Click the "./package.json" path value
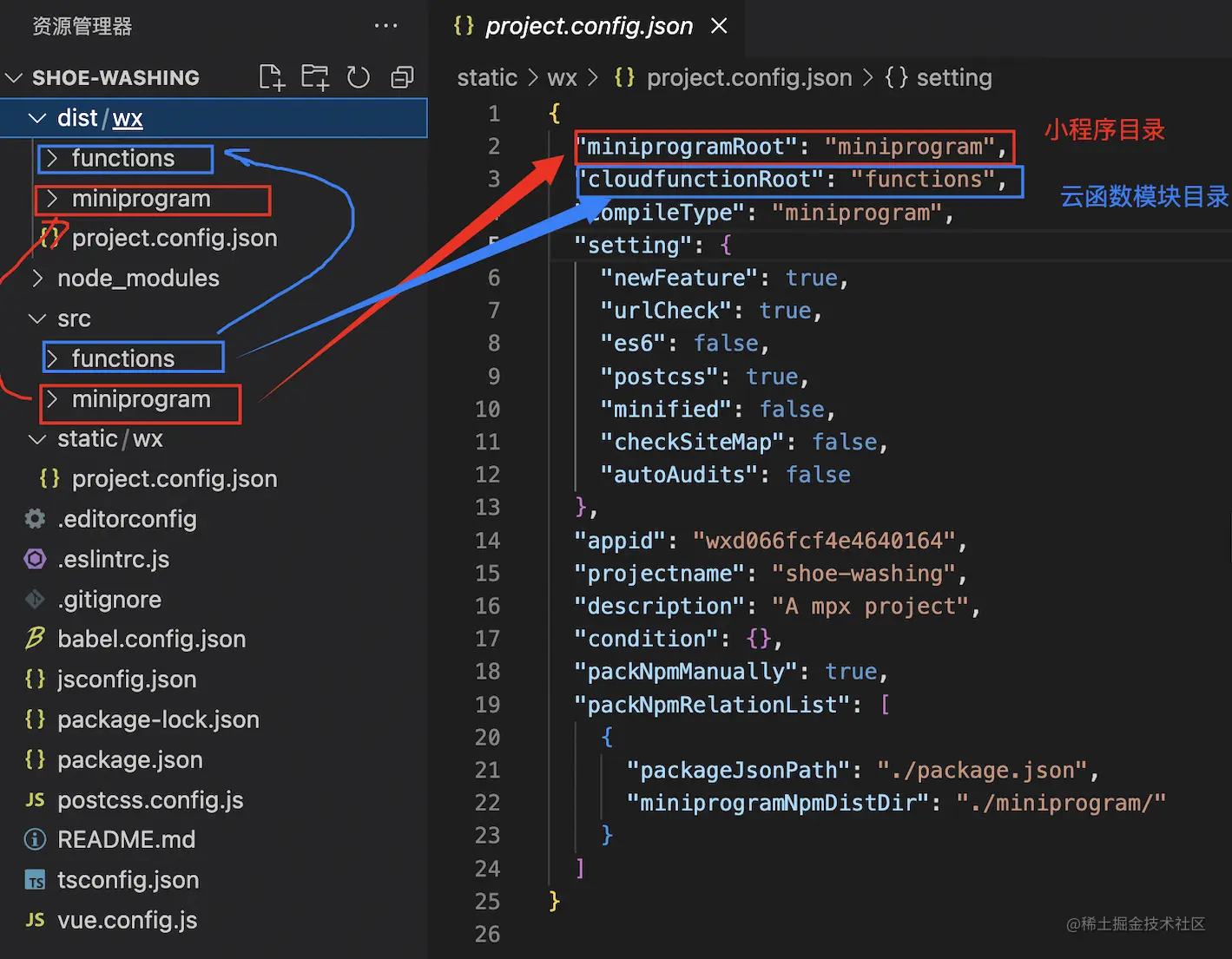The image size is (1232, 959). [x=982, y=770]
